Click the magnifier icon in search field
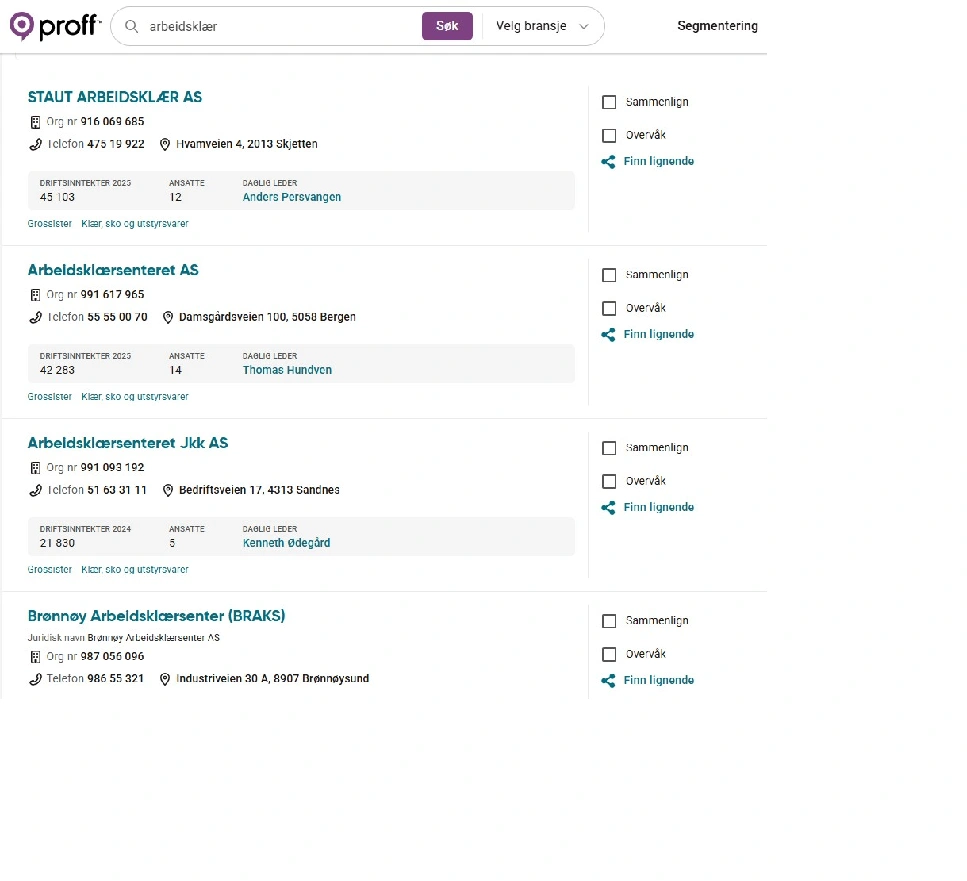967x881 pixels. pos(131,27)
